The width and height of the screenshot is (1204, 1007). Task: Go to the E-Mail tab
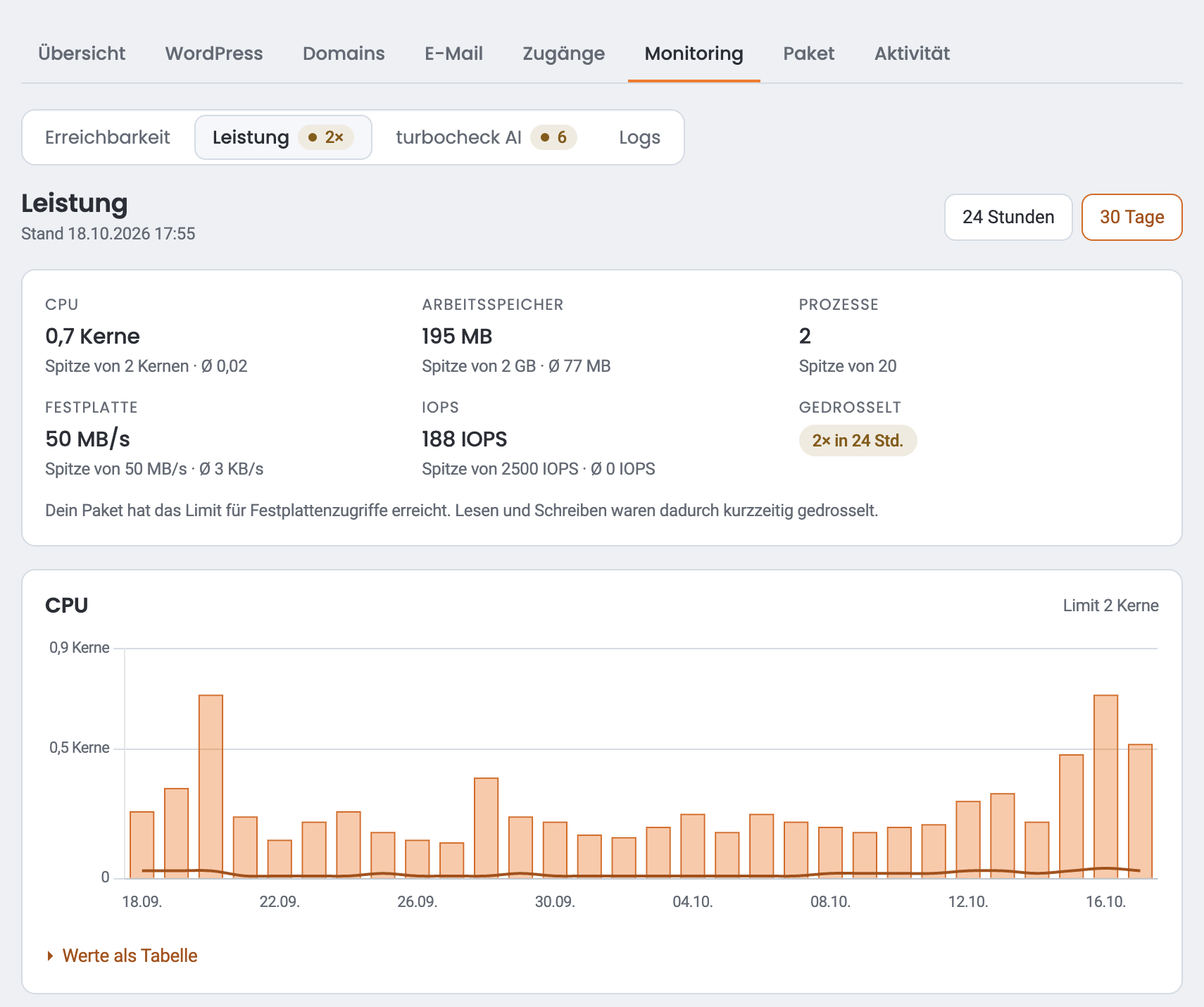[453, 54]
